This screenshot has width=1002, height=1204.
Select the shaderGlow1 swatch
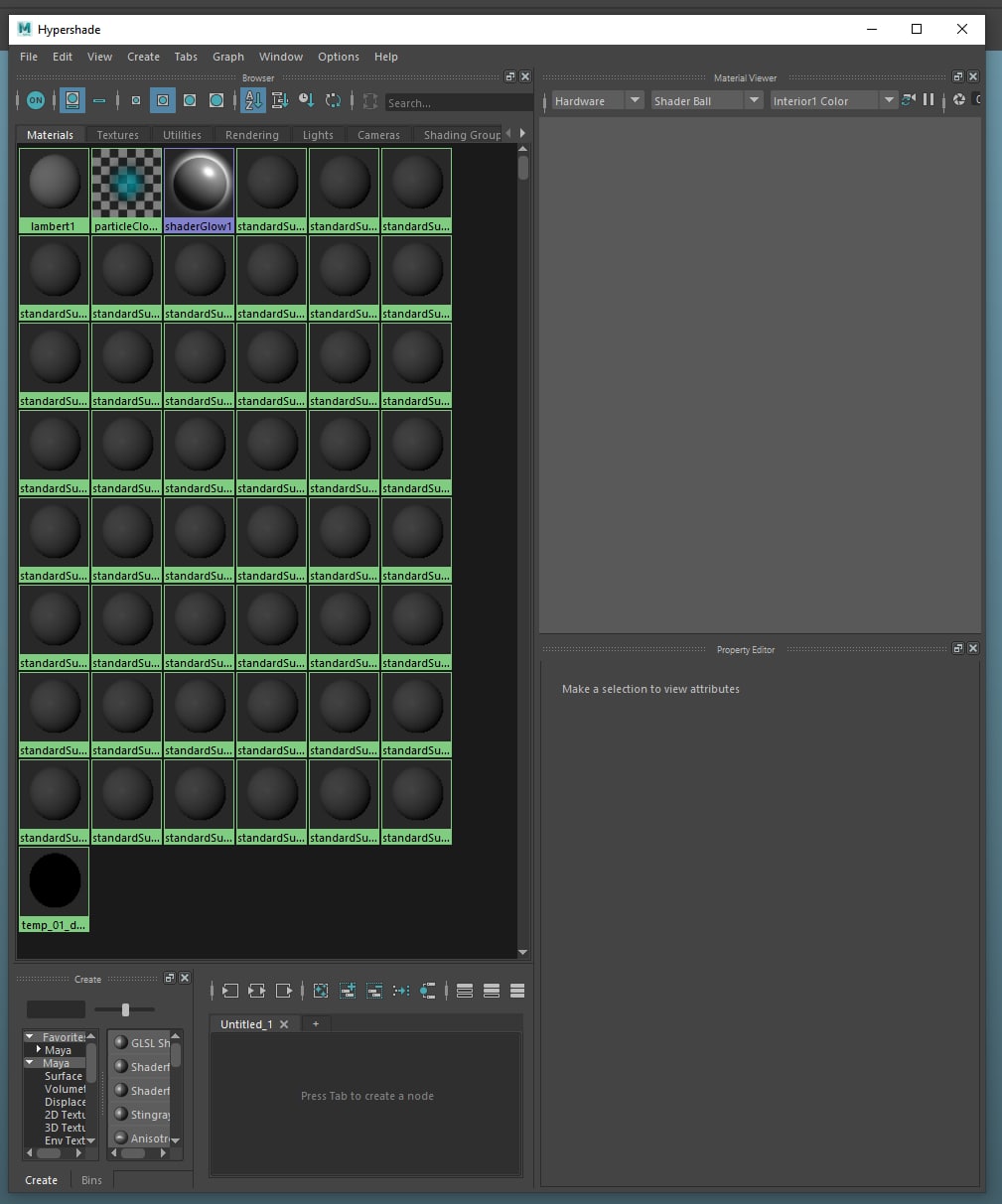pyautogui.click(x=199, y=191)
